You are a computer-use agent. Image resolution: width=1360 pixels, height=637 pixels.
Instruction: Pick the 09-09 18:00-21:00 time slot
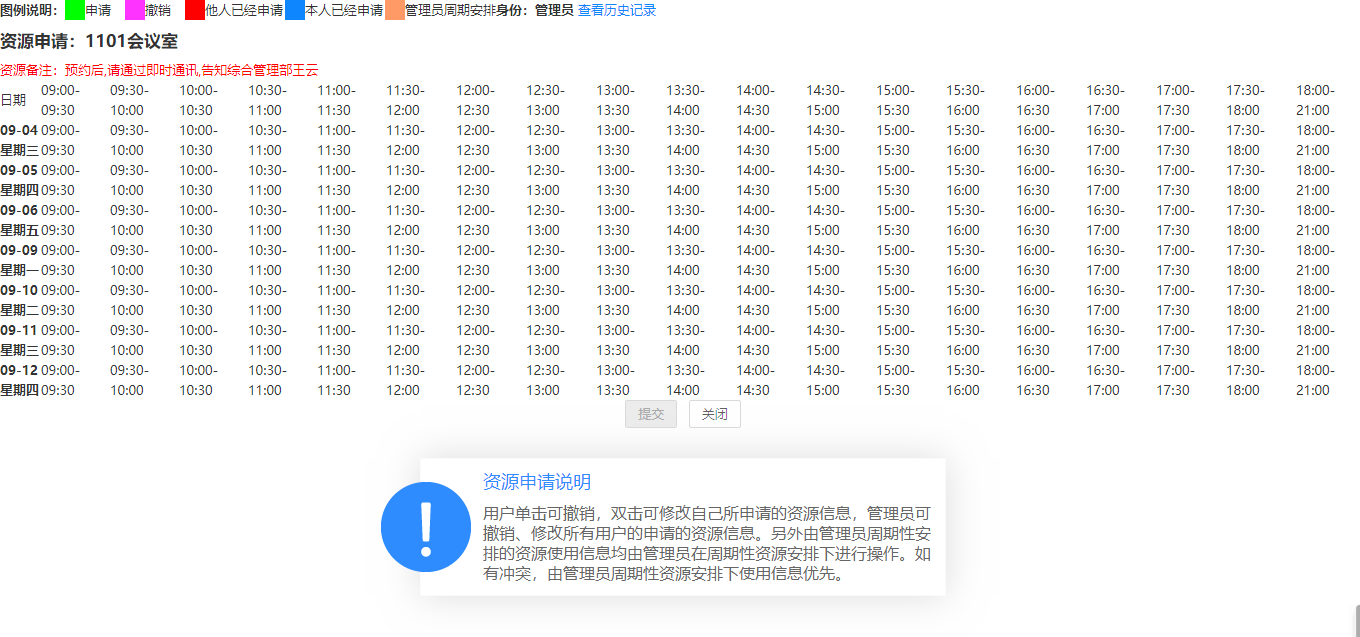pyautogui.click(x=1315, y=260)
